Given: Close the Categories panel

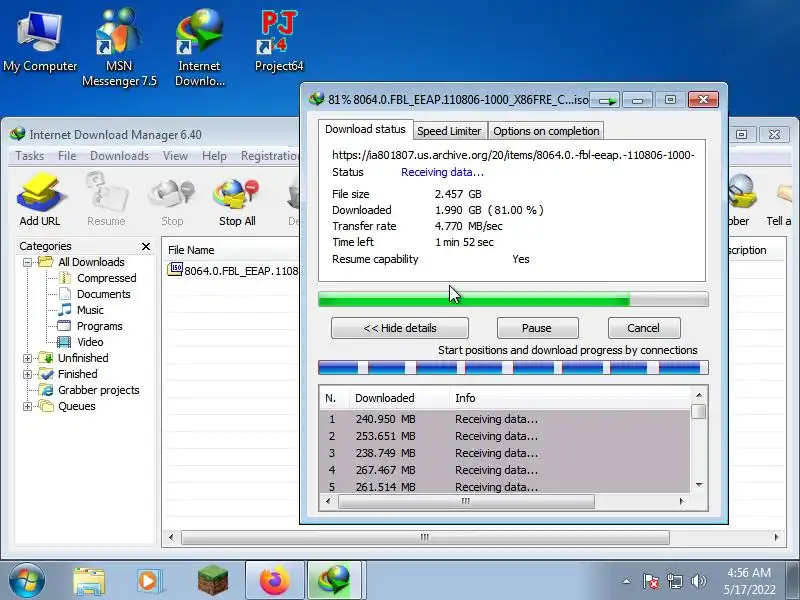Looking at the screenshot, I should [x=146, y=246].
